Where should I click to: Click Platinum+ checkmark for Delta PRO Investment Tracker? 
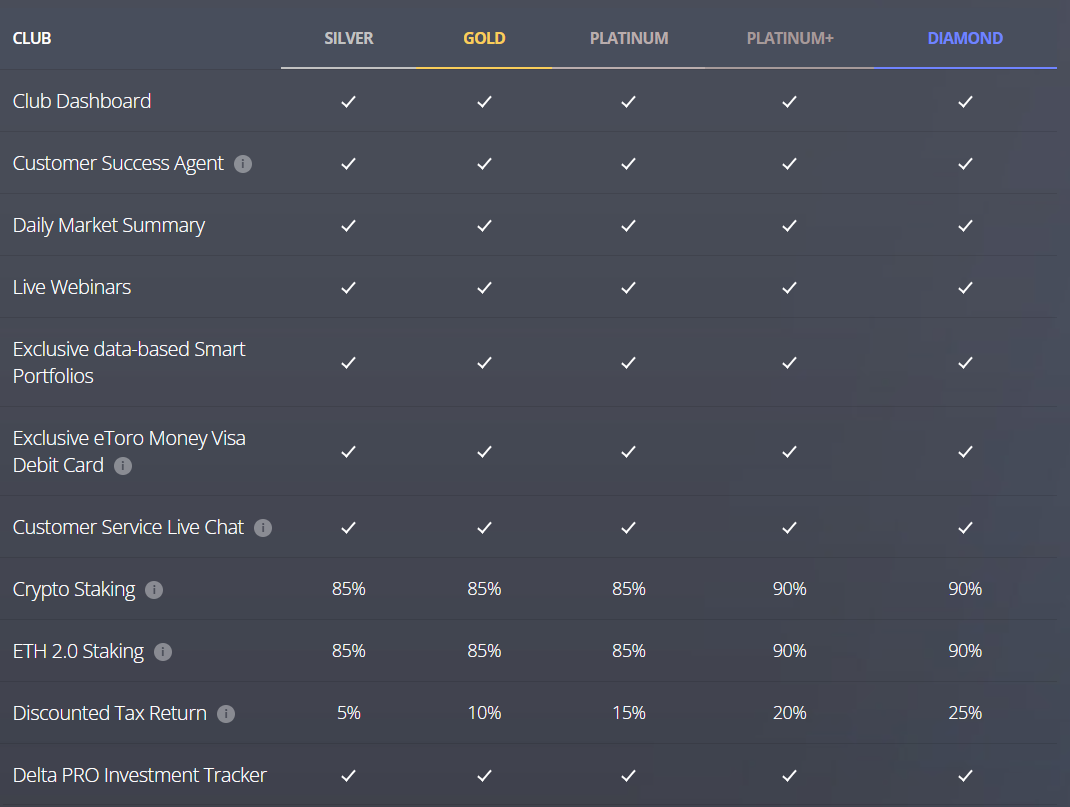(x=790, y=776)
